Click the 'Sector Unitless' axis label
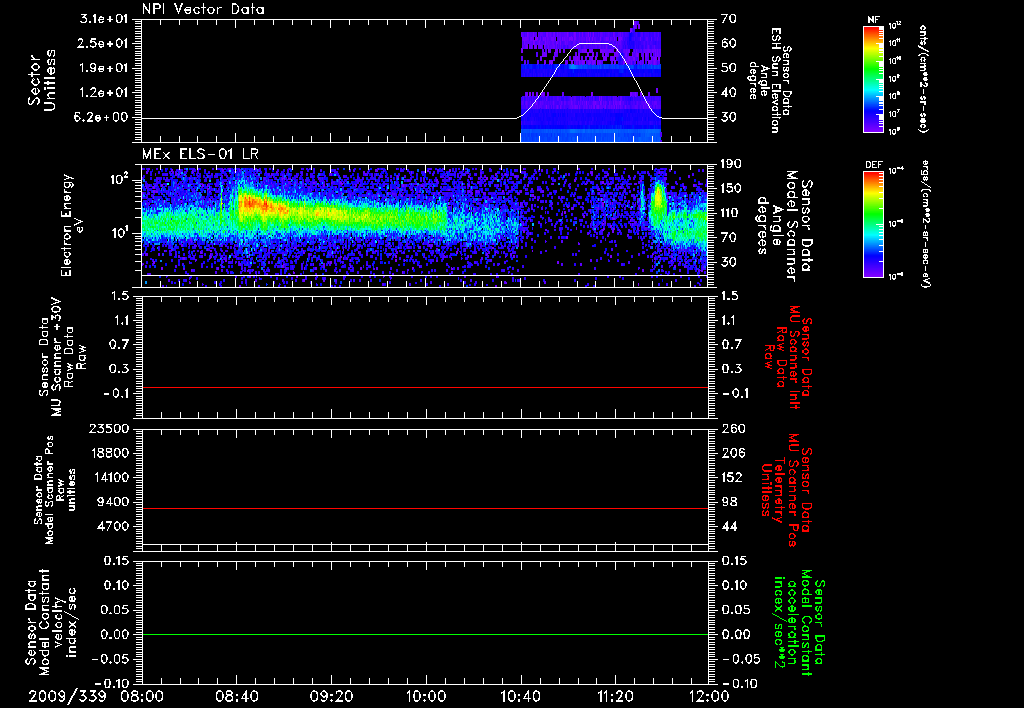Image resolution: width=1024 pixels, height=708 pixels. pos(42,80)
